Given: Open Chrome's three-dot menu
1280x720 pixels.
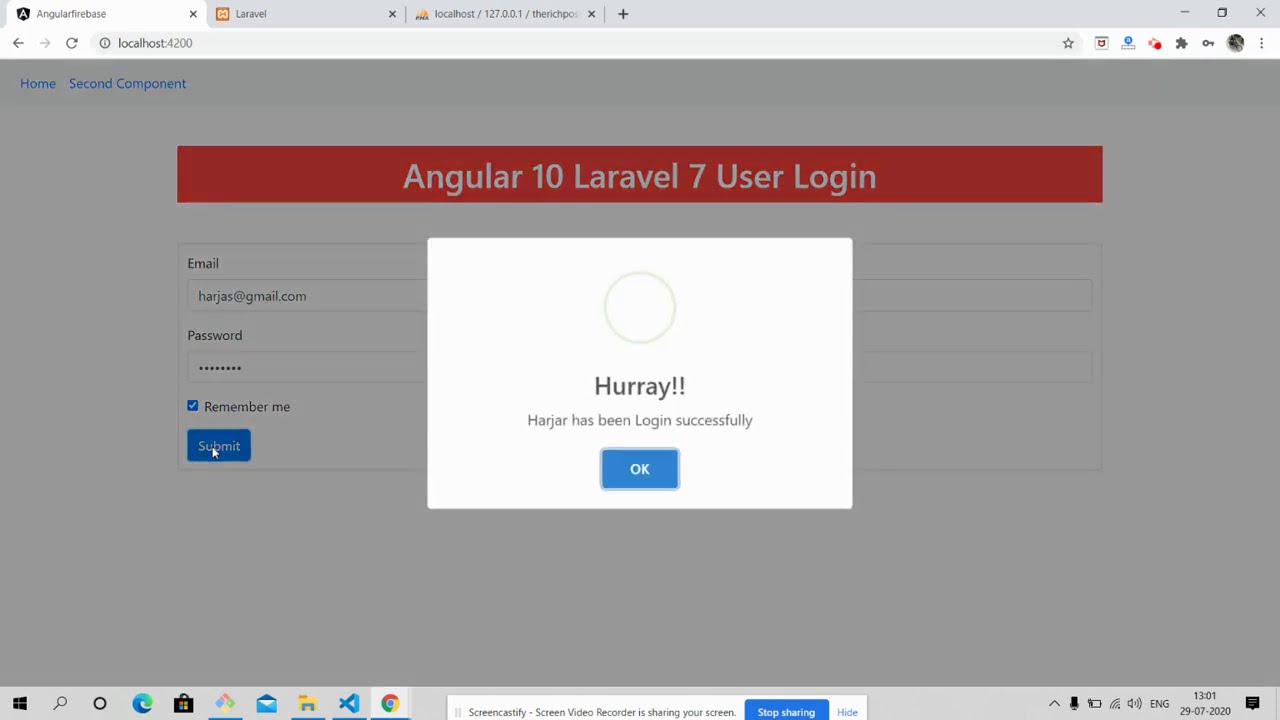Looking at the screenshot, I should [1262, 43].
